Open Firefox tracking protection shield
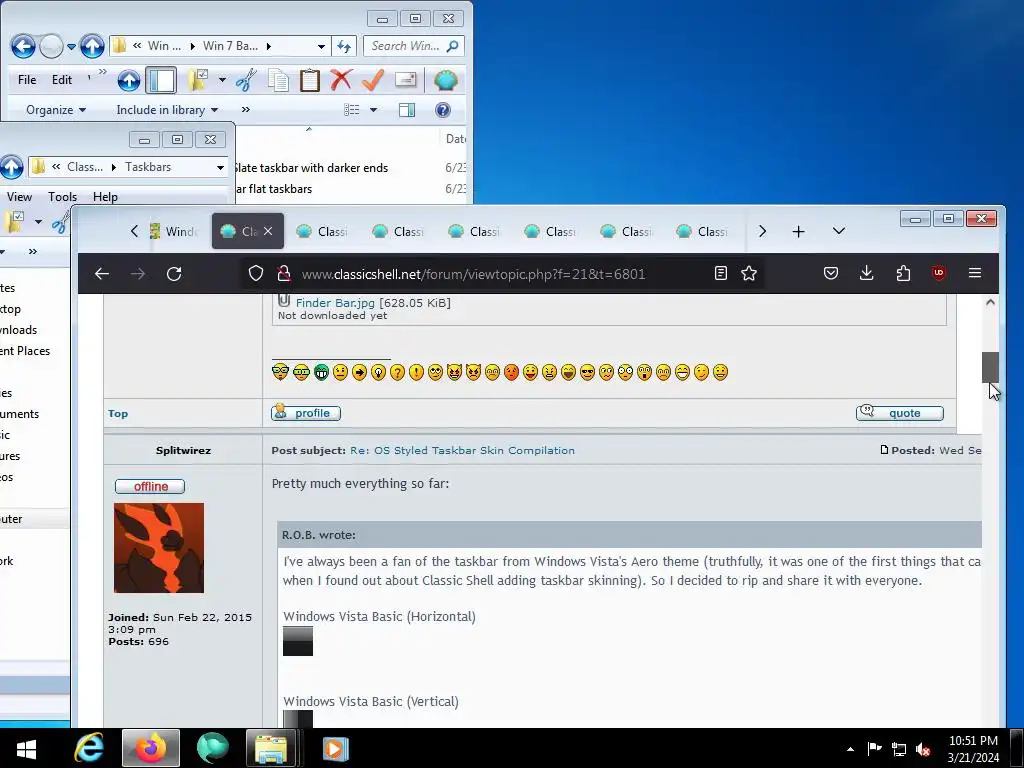The height and width of the screenshot is (768, 1024). point(256,274)
